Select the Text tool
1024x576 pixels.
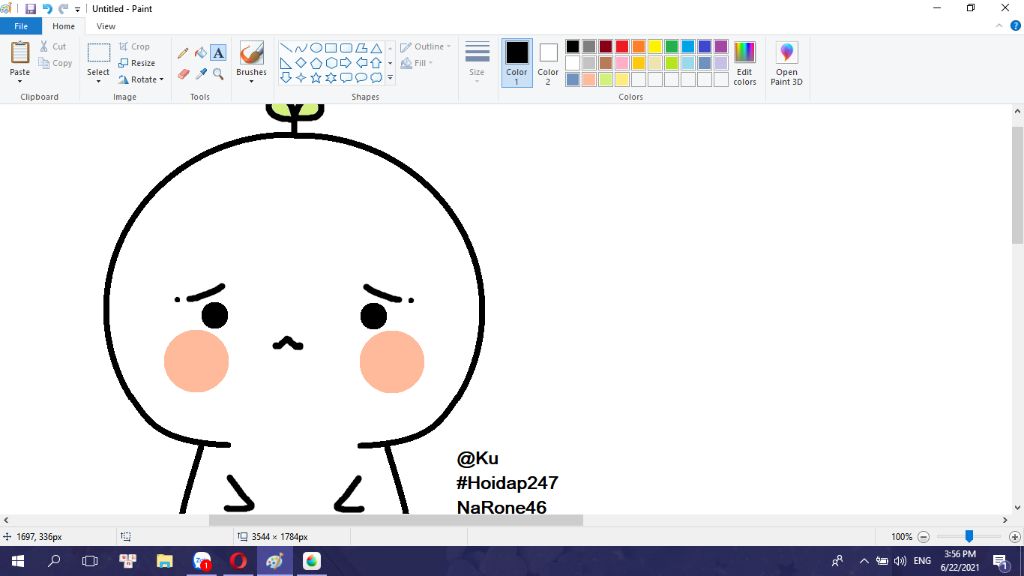coord(218,53)
